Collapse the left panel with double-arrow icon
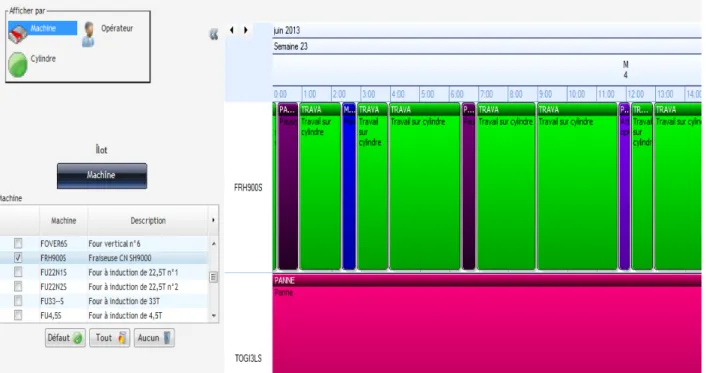Viewport: 706px width, 373px height. tap(214, 34)
